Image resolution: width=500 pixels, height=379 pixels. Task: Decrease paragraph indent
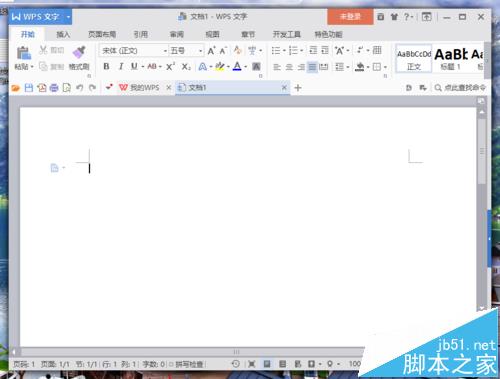point(313,50)
